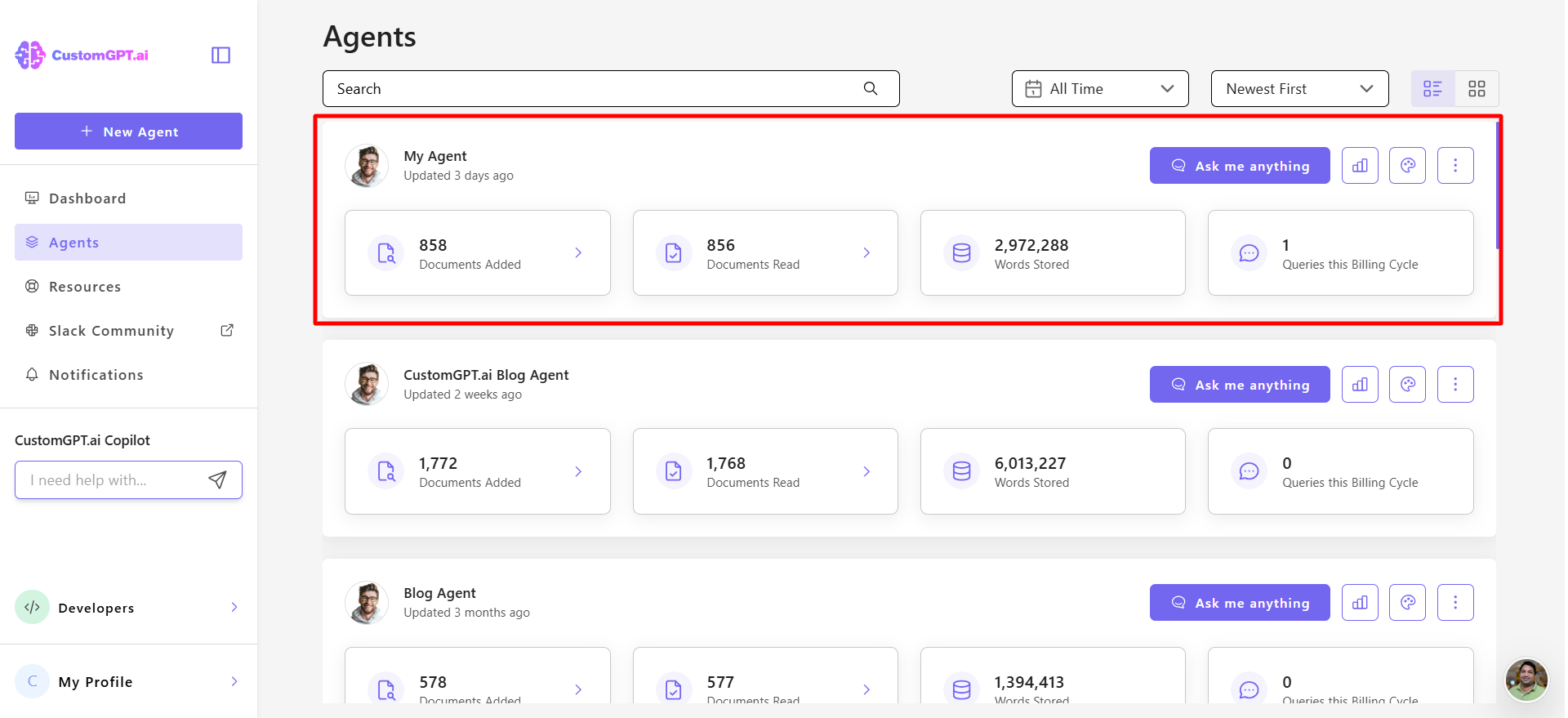Click the external link icon beside Slack Community
The width and height of the screenshot is (1568, 718).
point(227,330)
